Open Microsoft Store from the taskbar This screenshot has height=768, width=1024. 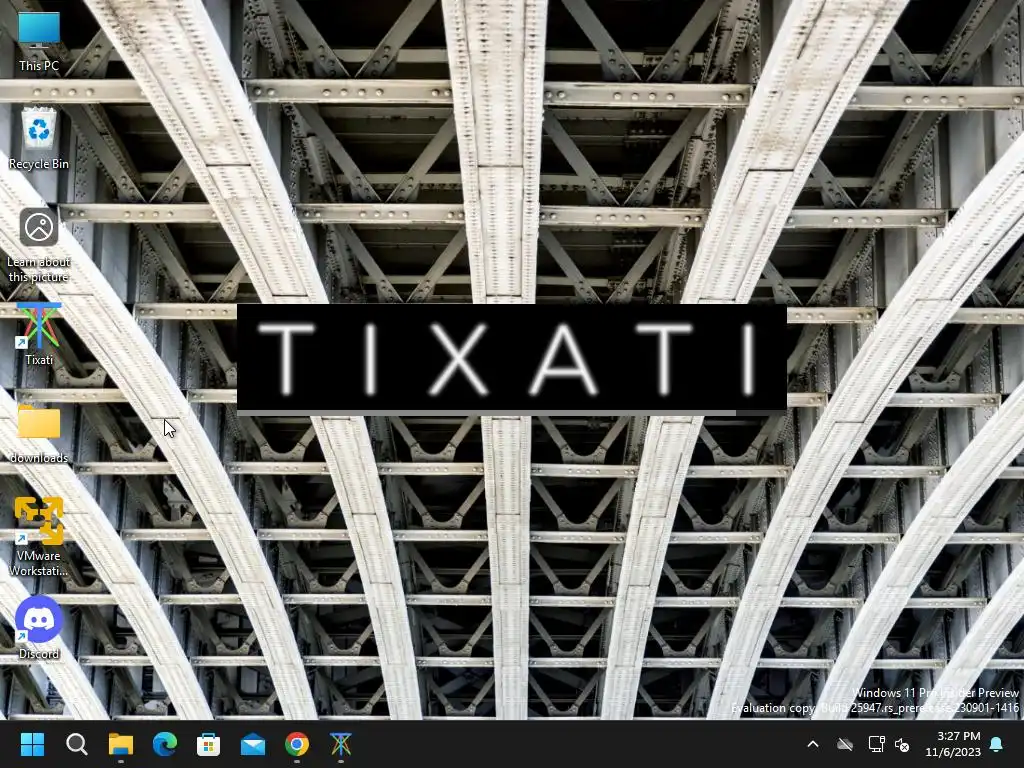(208, 744)
